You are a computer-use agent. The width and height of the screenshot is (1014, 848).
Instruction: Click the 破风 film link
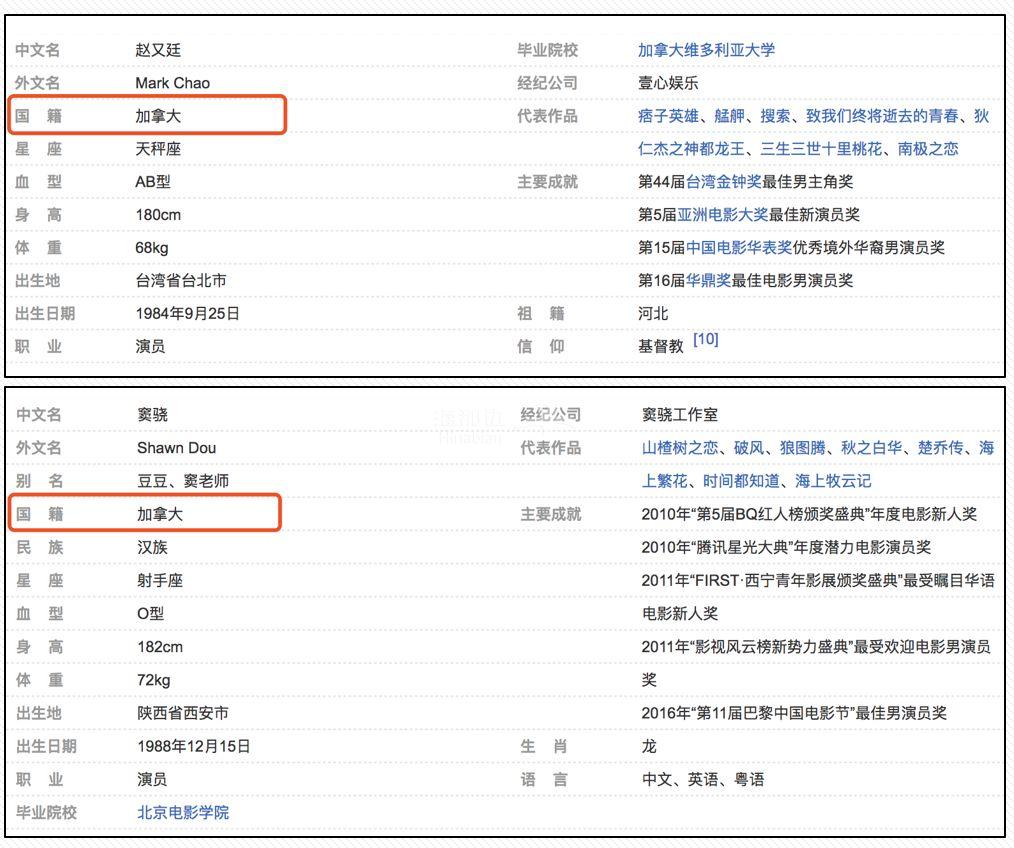pyautogui.click(x=748, y=448)
